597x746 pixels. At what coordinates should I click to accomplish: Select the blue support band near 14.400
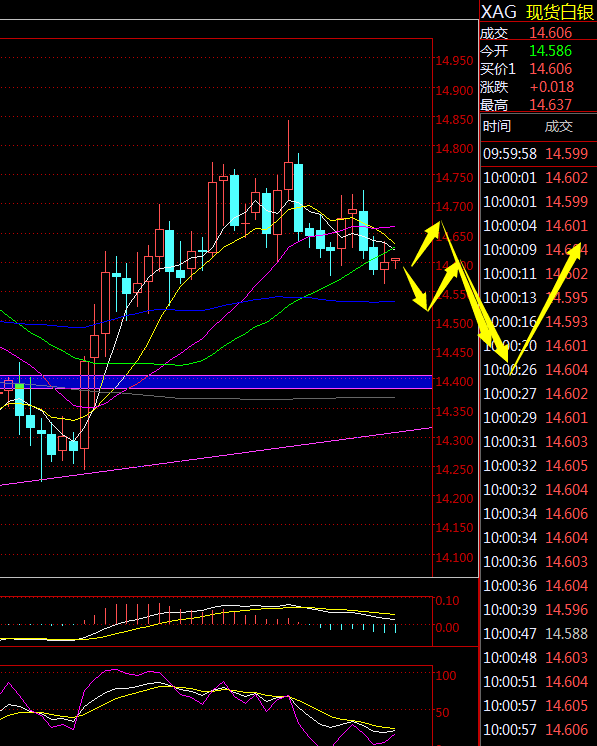[216, 382]
